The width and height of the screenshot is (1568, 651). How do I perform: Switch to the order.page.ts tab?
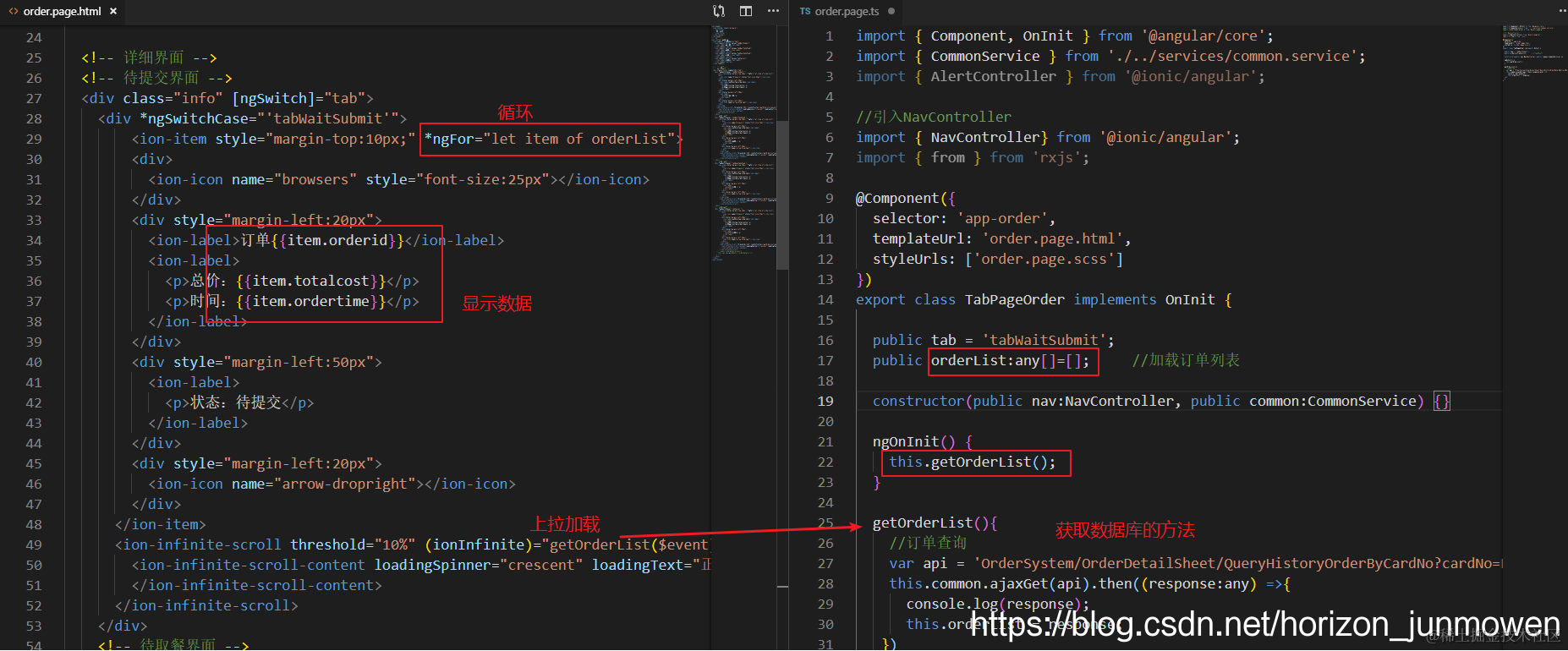pos(847,11)
